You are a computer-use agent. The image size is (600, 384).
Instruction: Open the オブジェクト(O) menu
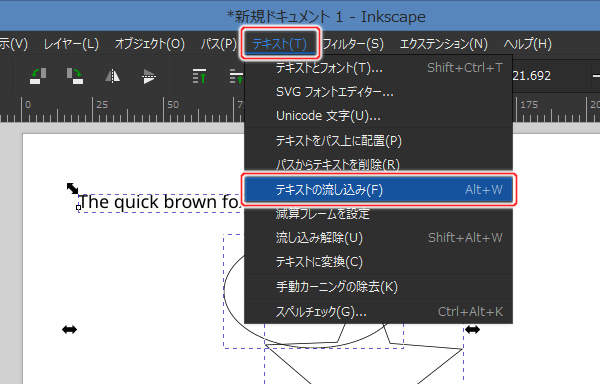click(x=150, y=44)
